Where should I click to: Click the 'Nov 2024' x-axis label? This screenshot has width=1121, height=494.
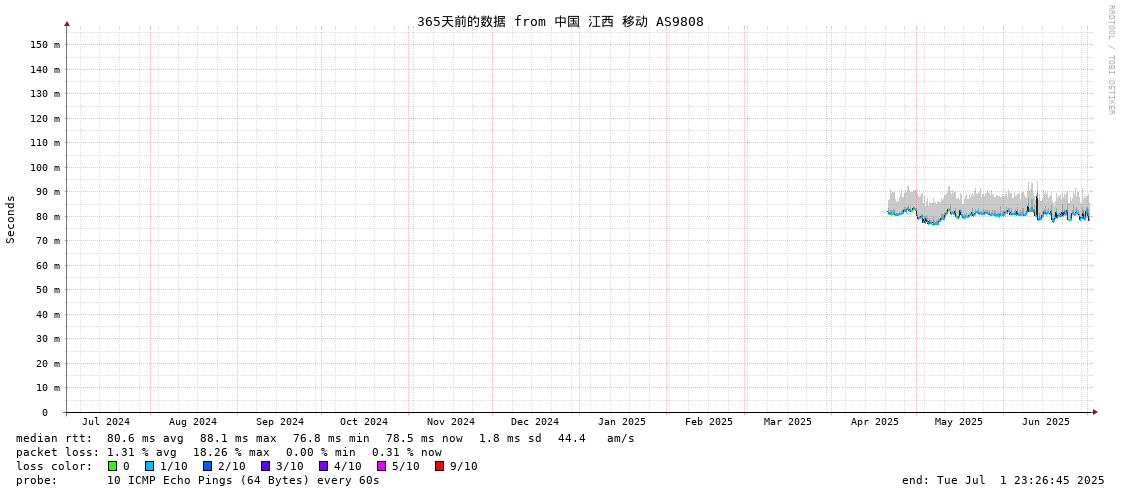(450, 422)
